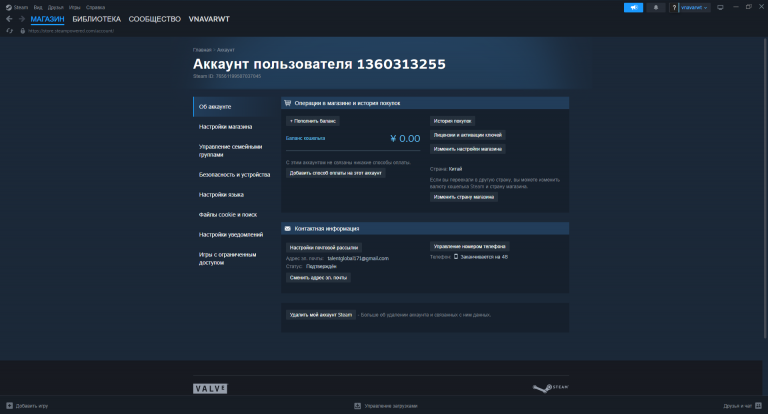Select Настройки магазина in the sidebar
768x414 pixels.
[x=234, y=127]
